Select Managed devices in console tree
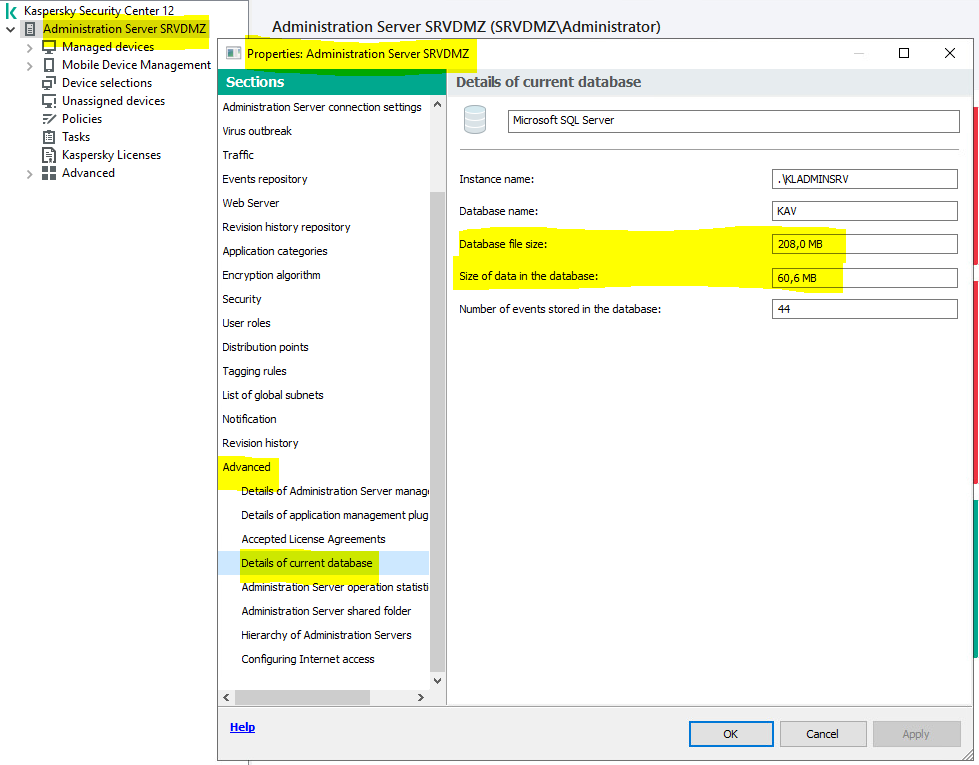This screenshot has height=765, width=979. [x=107, y=47]
